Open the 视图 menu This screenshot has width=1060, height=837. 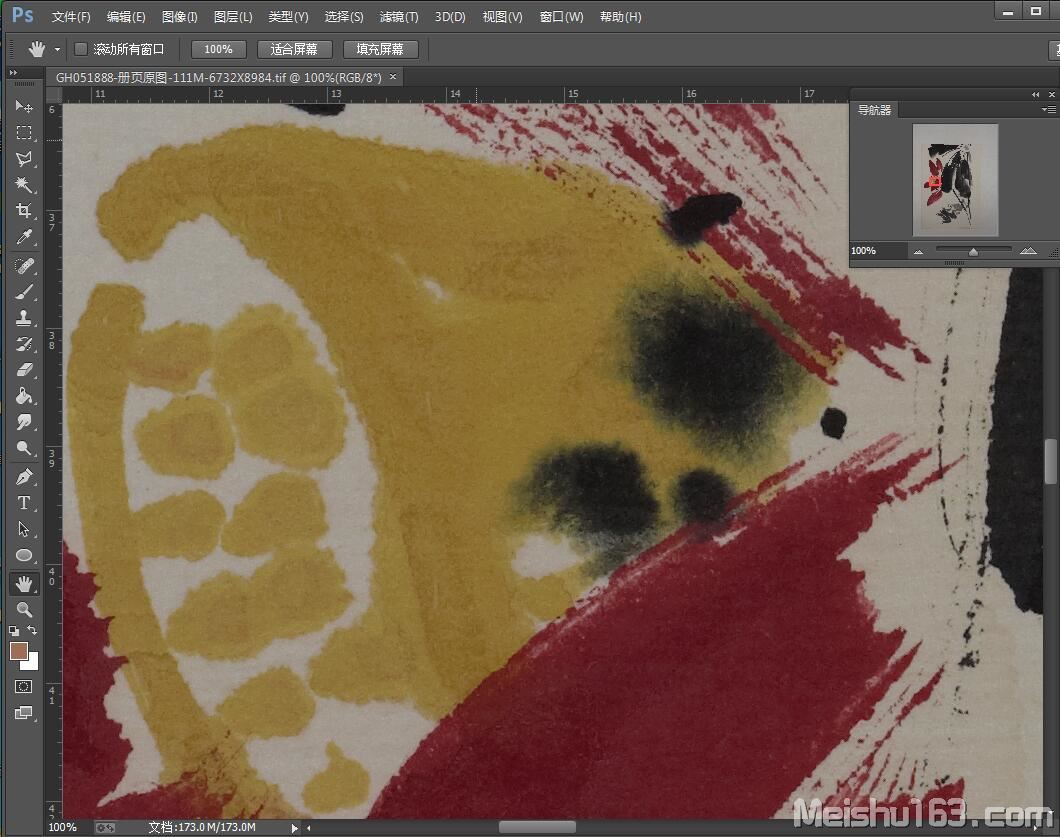coord(502,17)
